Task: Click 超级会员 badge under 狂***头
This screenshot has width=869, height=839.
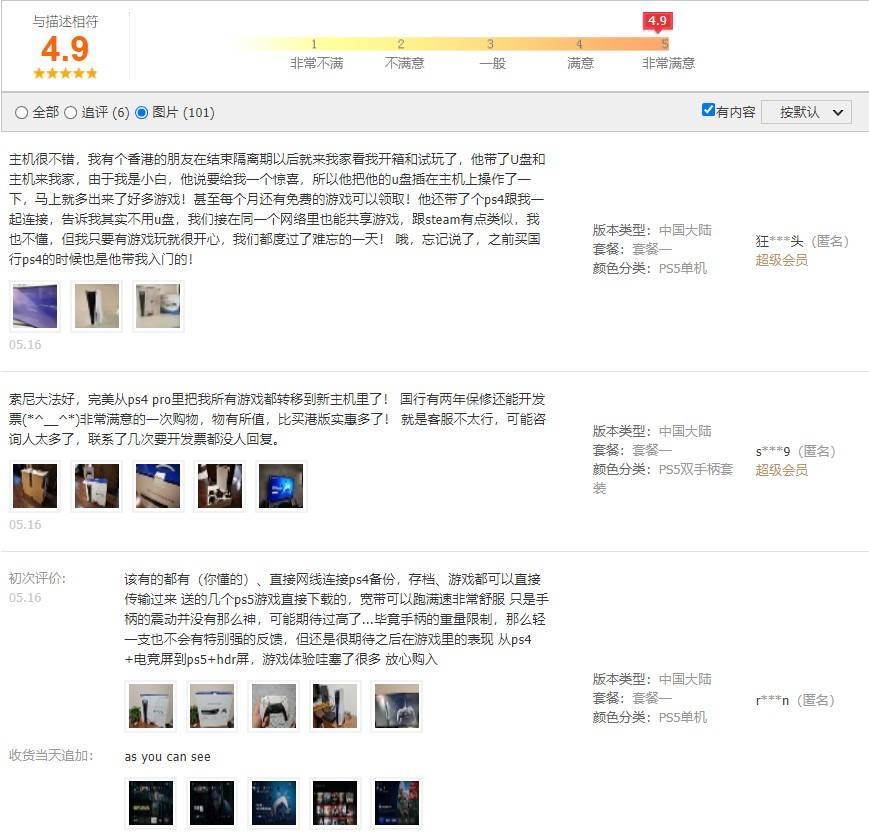Action: click(x=781, y=260)
